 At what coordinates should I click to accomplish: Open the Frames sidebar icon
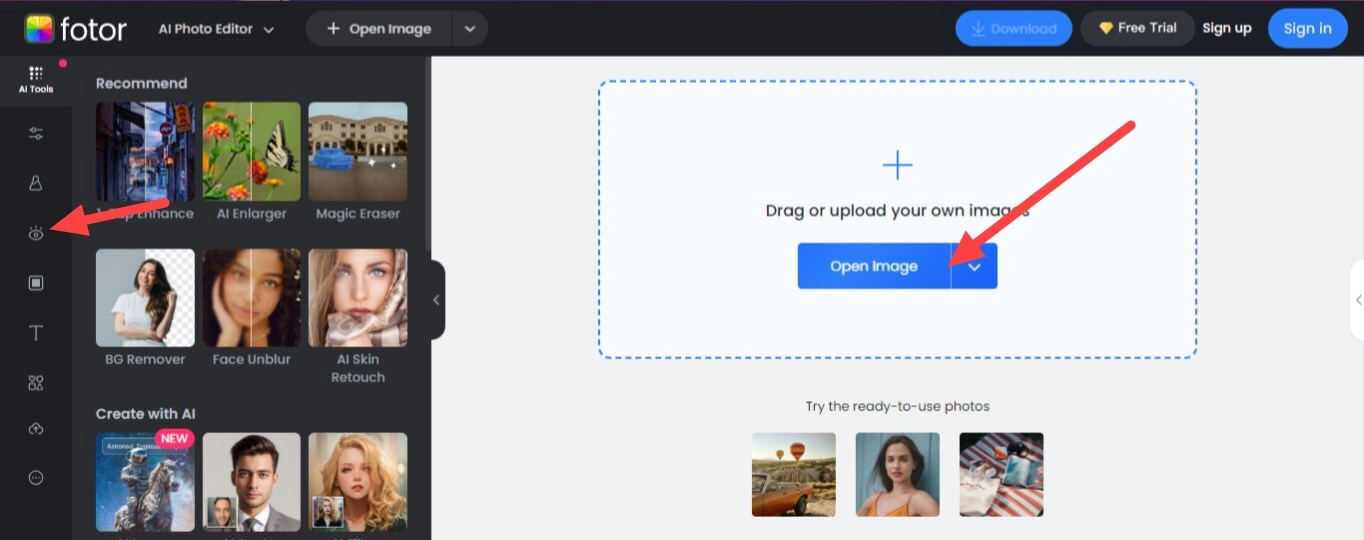[x=36, y=283]
